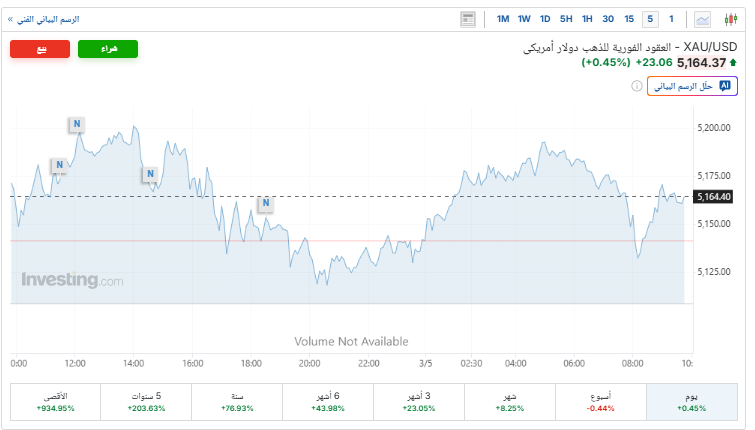
Task: Open the N news marker near 14:00
Action: [150, 175]
